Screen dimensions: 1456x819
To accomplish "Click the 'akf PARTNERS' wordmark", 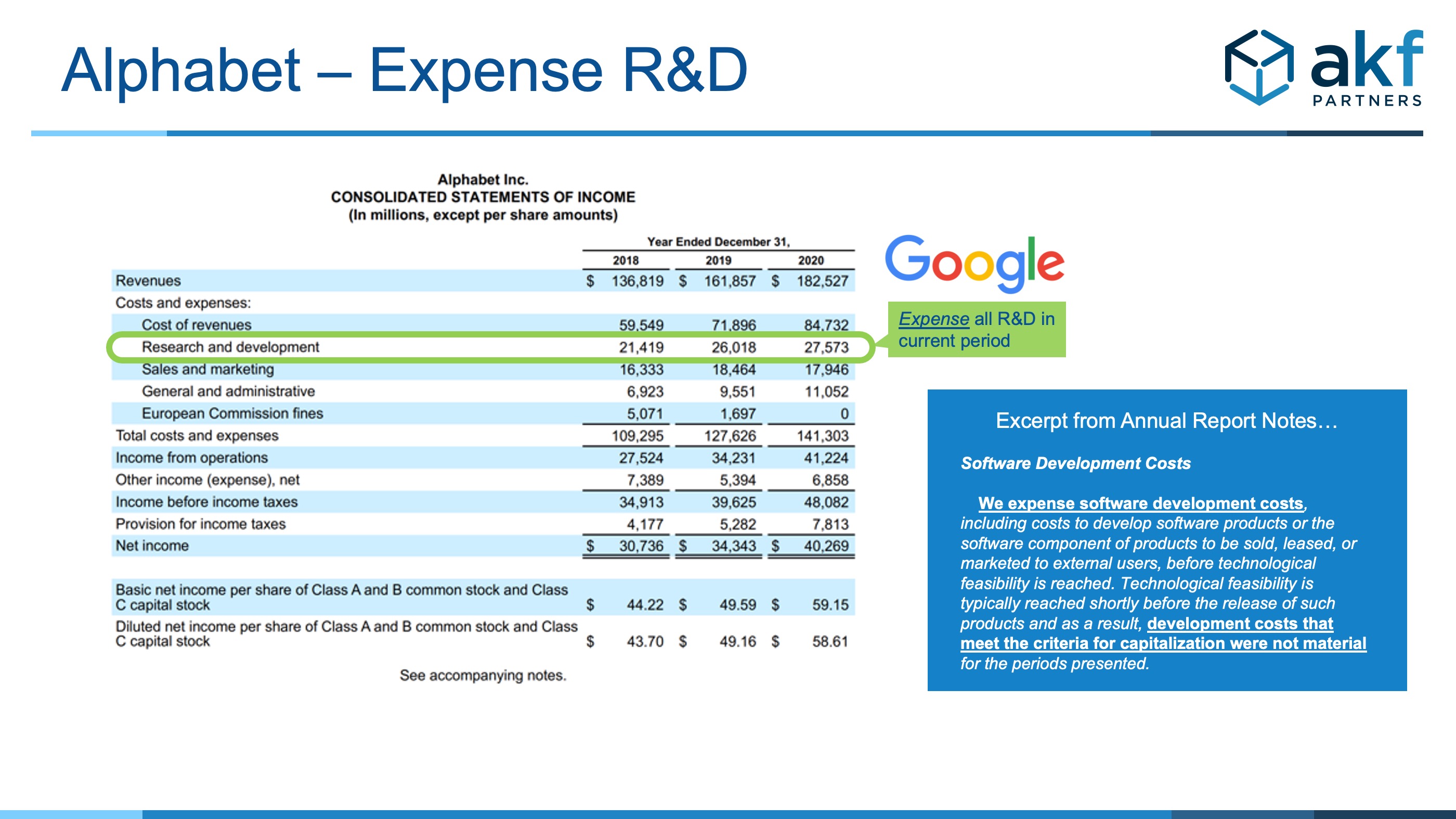I will (x=1367, y=68).
